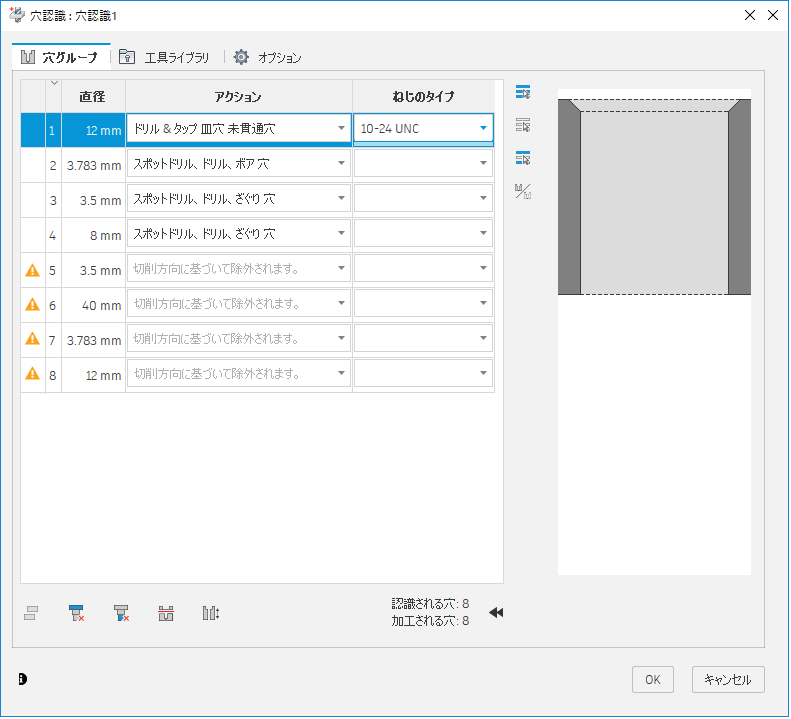Expand the header chevron above row numbers
Image resolution: width=791 pixels, height=719 pixels.
pyautogui.click(x=54, y=83)
